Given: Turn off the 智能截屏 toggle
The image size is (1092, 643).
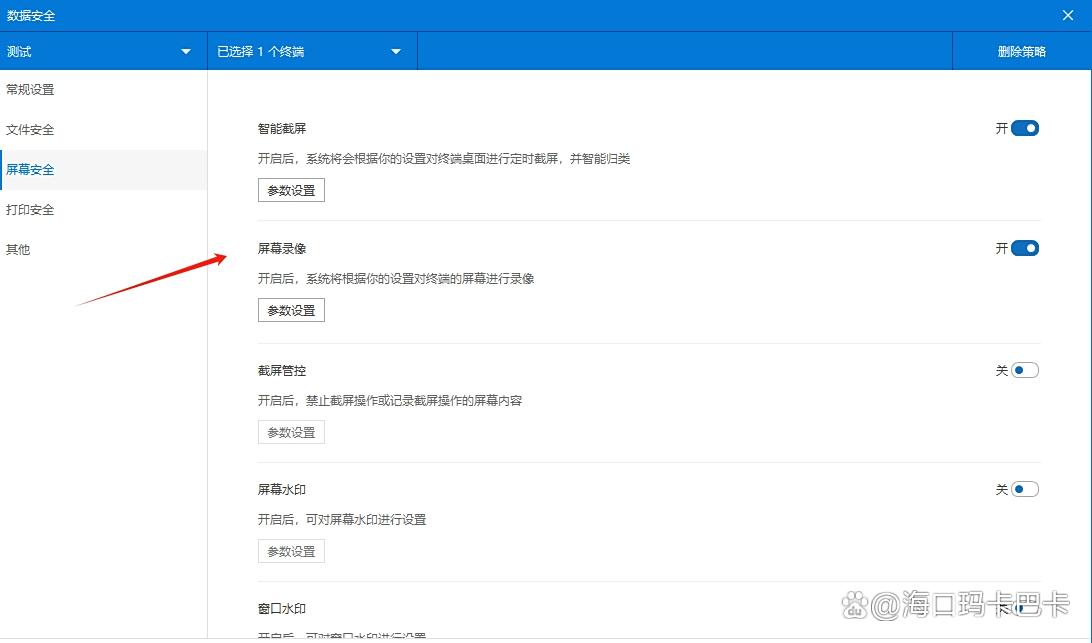Looking at the screenshot, I should click(1025, 128).
